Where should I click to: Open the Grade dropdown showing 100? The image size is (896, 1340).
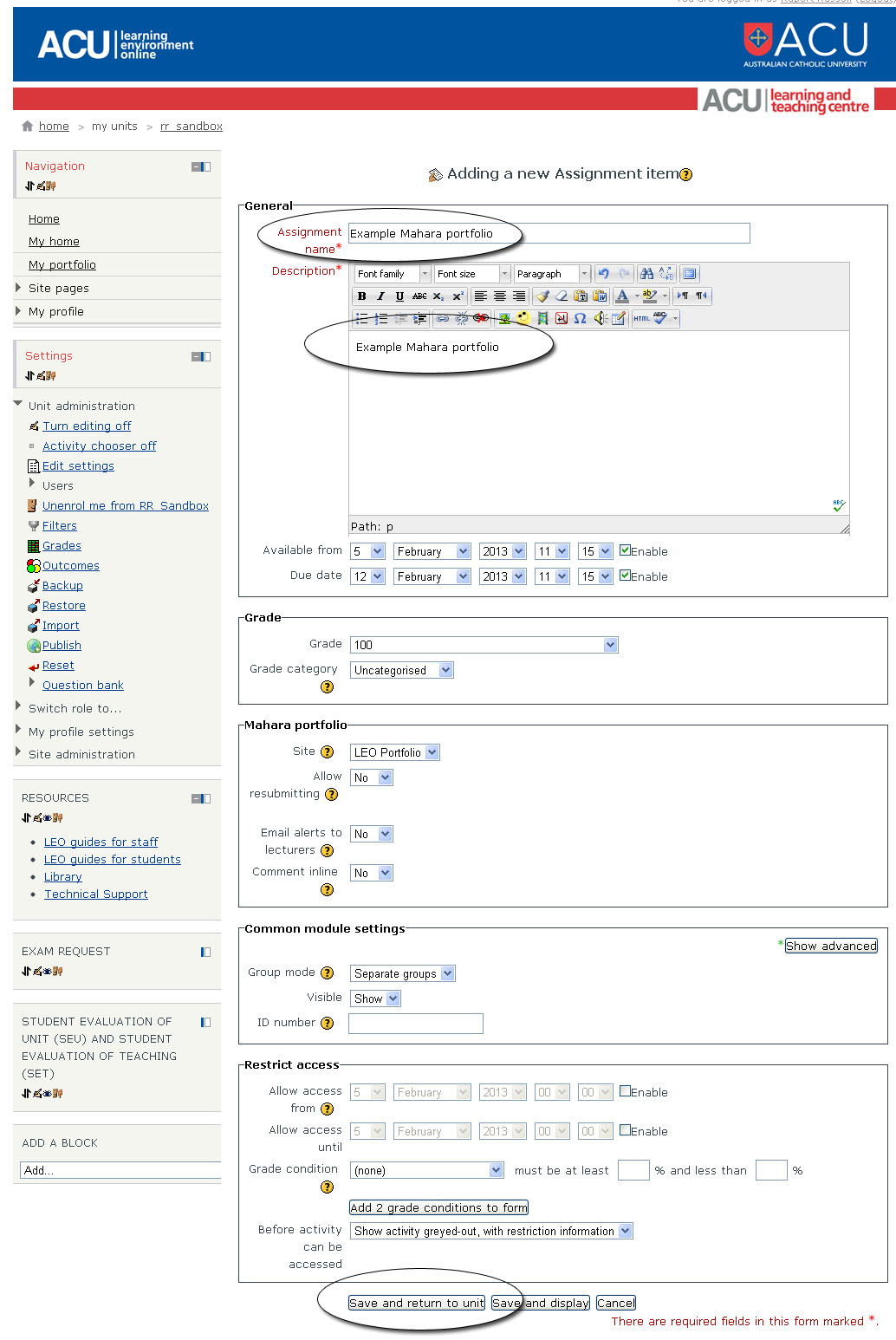pos(484,645)
